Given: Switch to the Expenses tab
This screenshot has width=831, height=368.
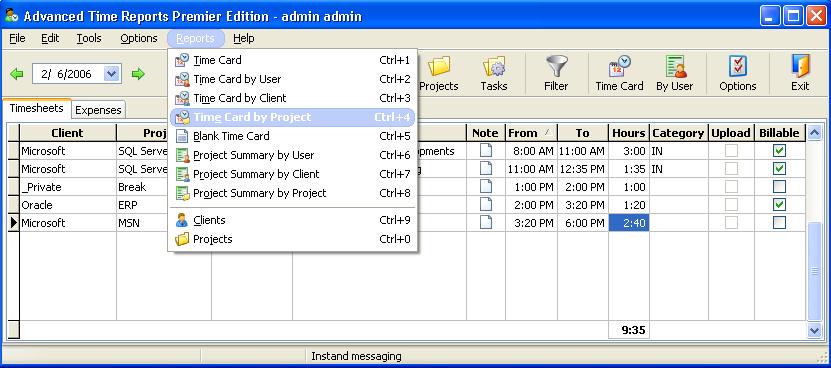Looking at the screenshot, I should point(98,110).
